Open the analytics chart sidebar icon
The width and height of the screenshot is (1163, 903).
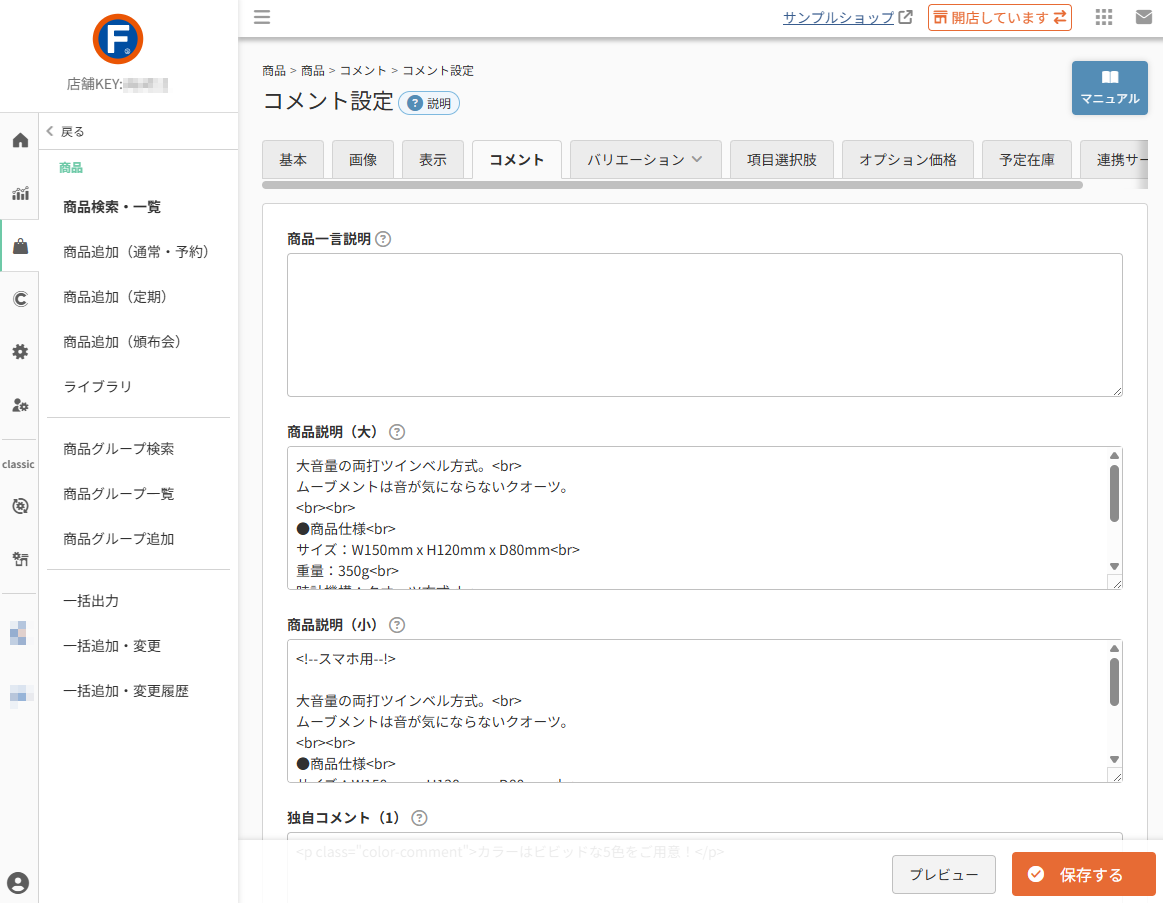point(20,194)
